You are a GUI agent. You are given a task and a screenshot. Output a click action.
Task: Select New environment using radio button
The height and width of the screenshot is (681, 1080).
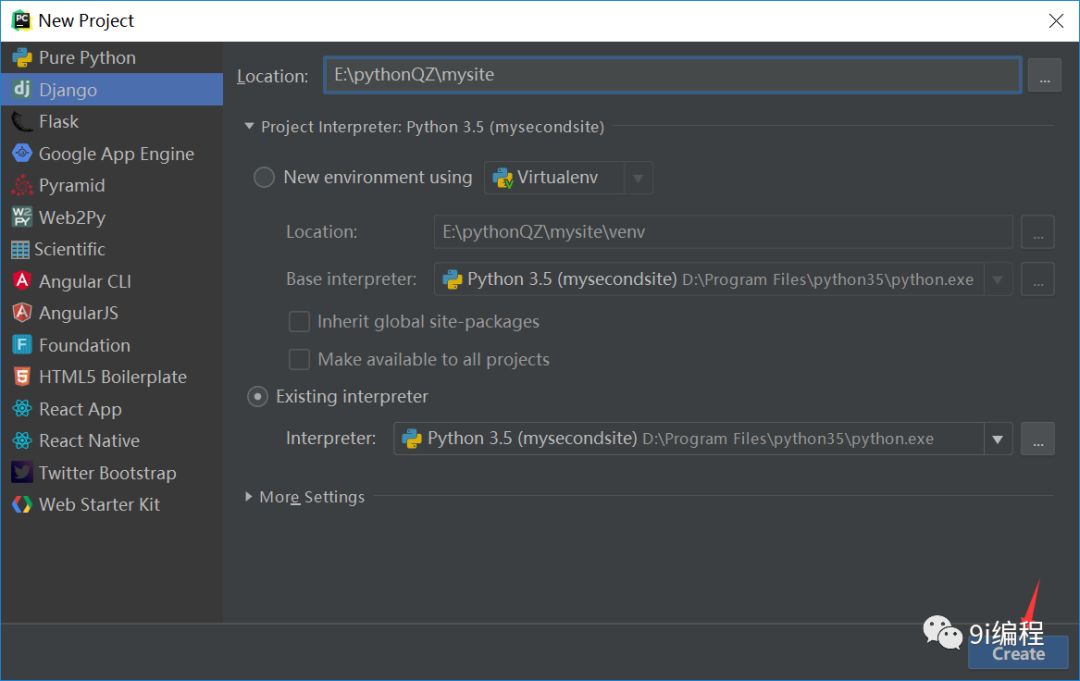coord(264,178)
